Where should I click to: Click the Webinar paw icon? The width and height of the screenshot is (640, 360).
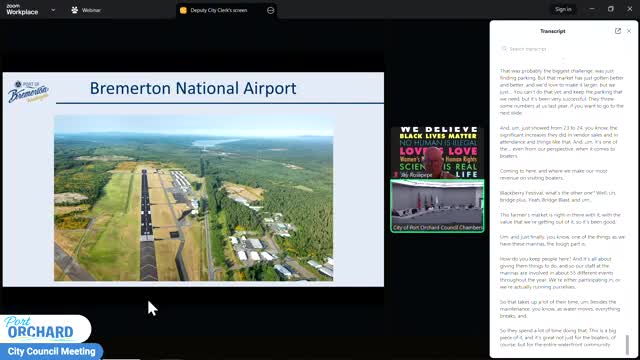(x=75, y=10)
